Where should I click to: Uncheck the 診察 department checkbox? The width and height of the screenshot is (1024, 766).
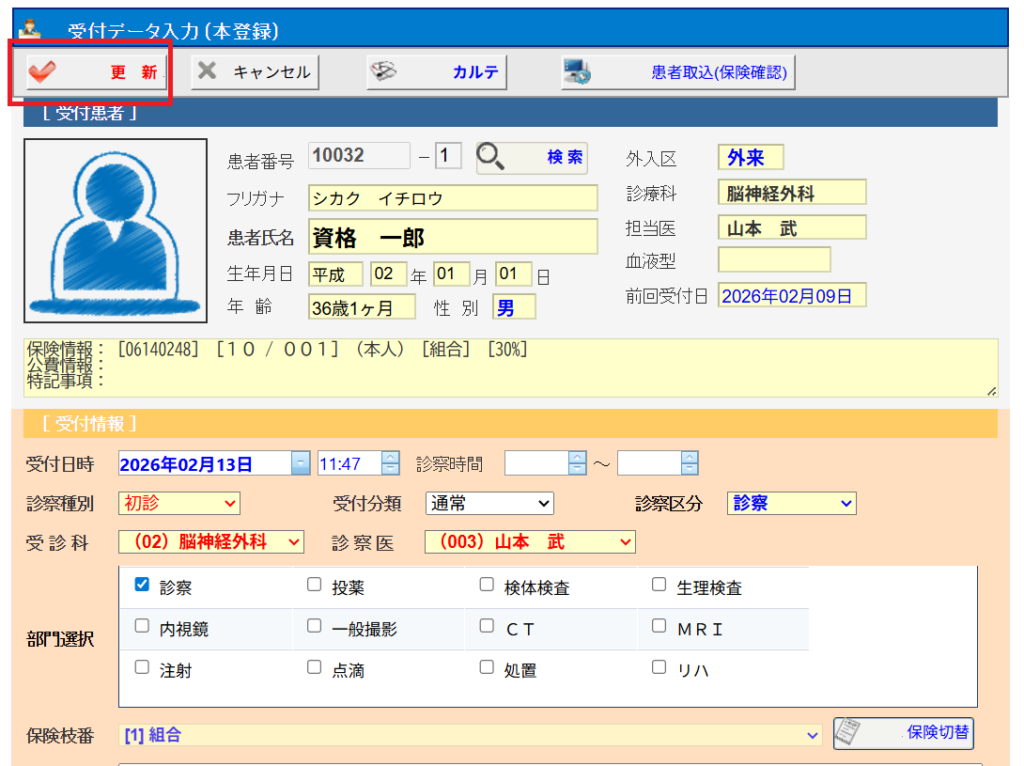coord(142,585)
